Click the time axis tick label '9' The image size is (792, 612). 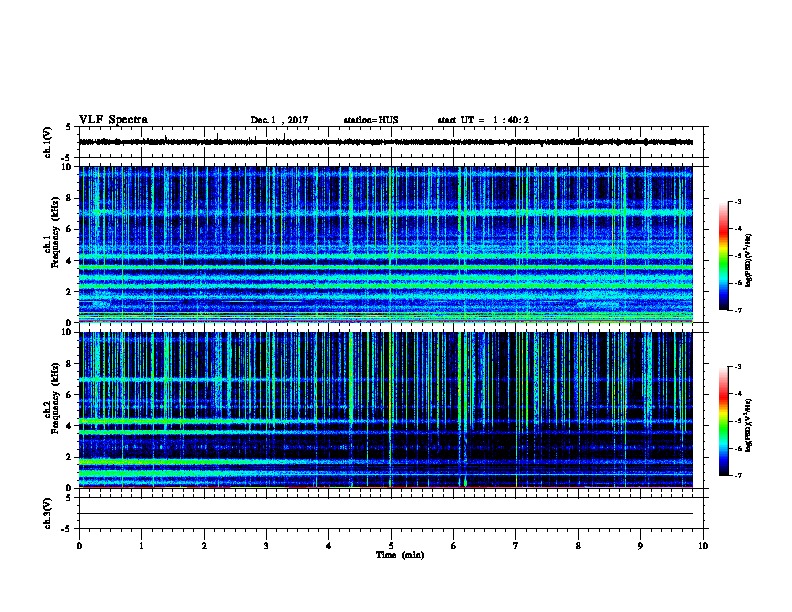coord(640,546)
